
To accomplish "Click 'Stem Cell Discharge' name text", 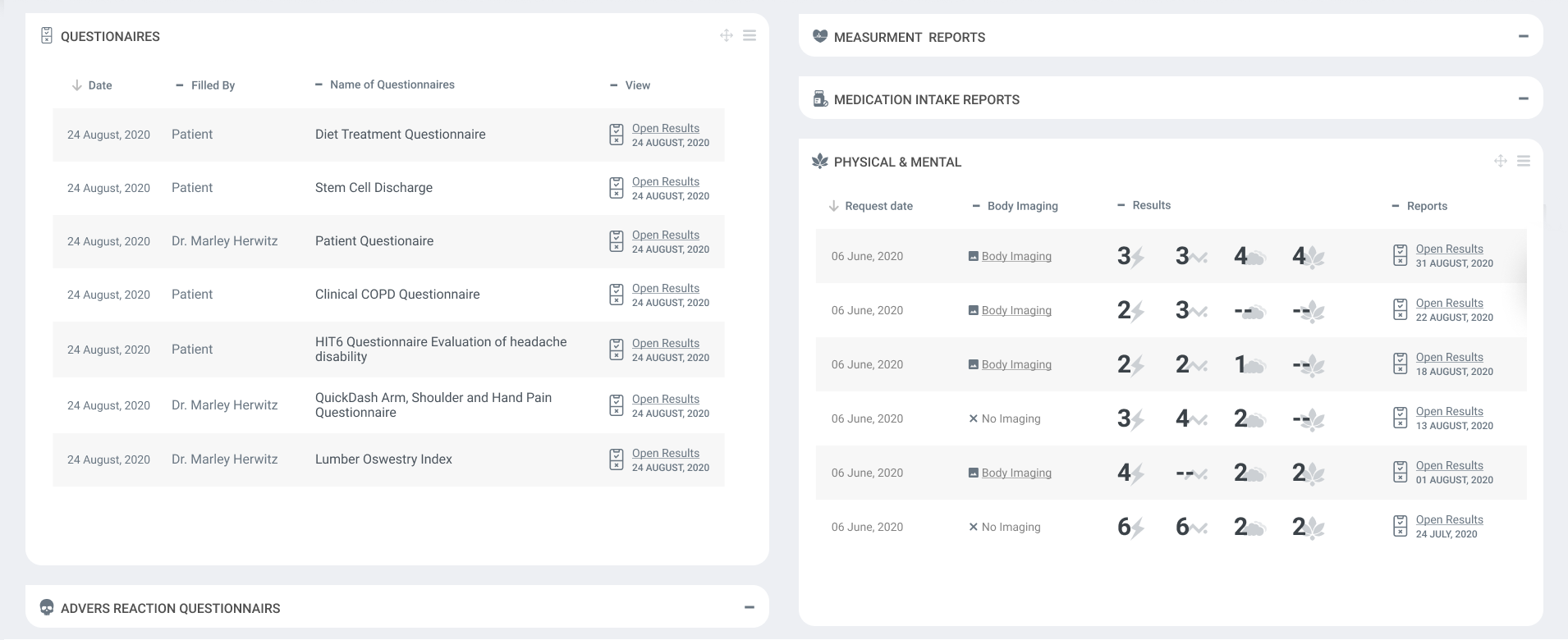I will 374,188.
